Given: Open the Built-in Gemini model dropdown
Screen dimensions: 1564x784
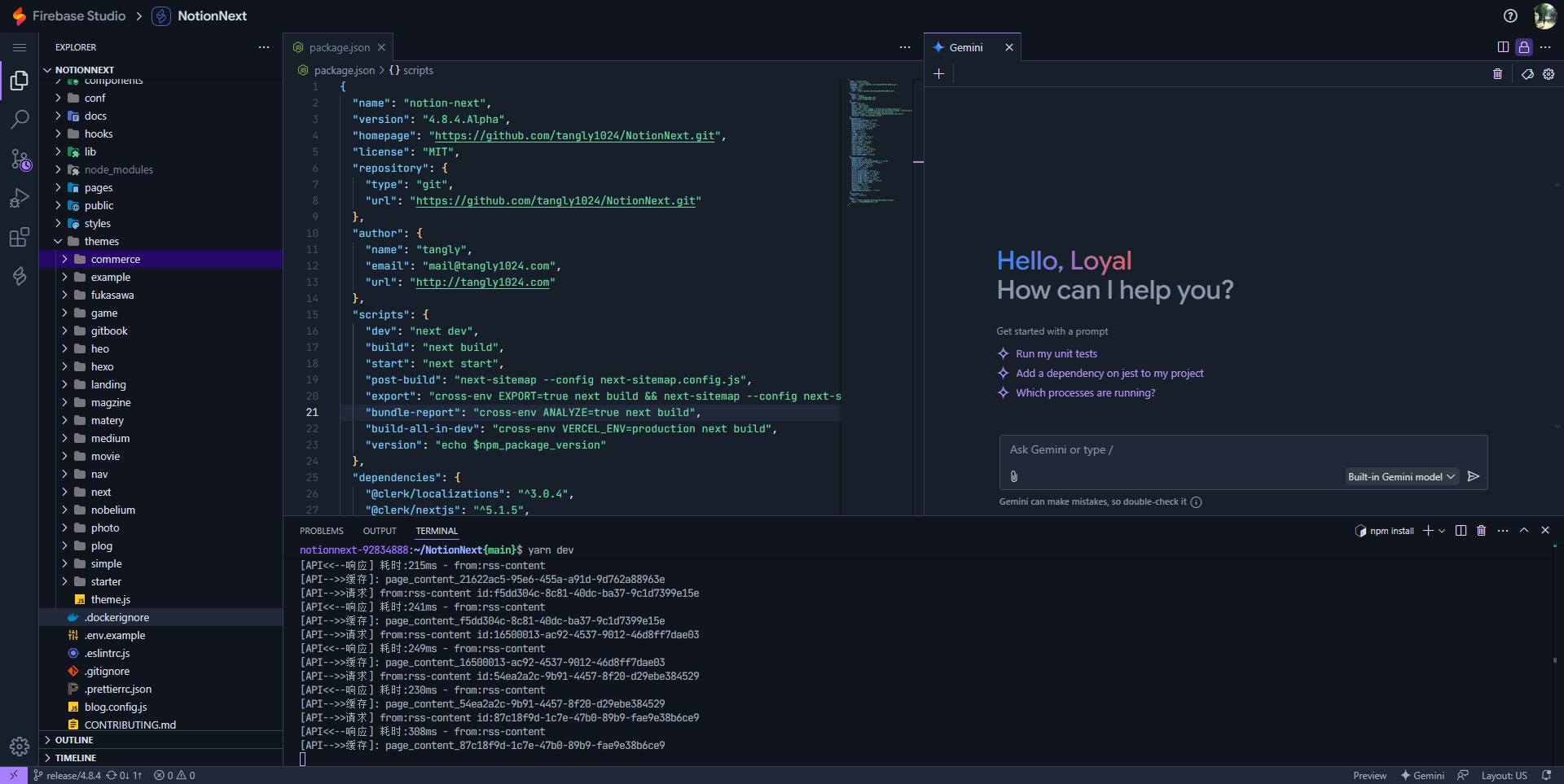Looking at the screenshot, I should [1401, 477].
